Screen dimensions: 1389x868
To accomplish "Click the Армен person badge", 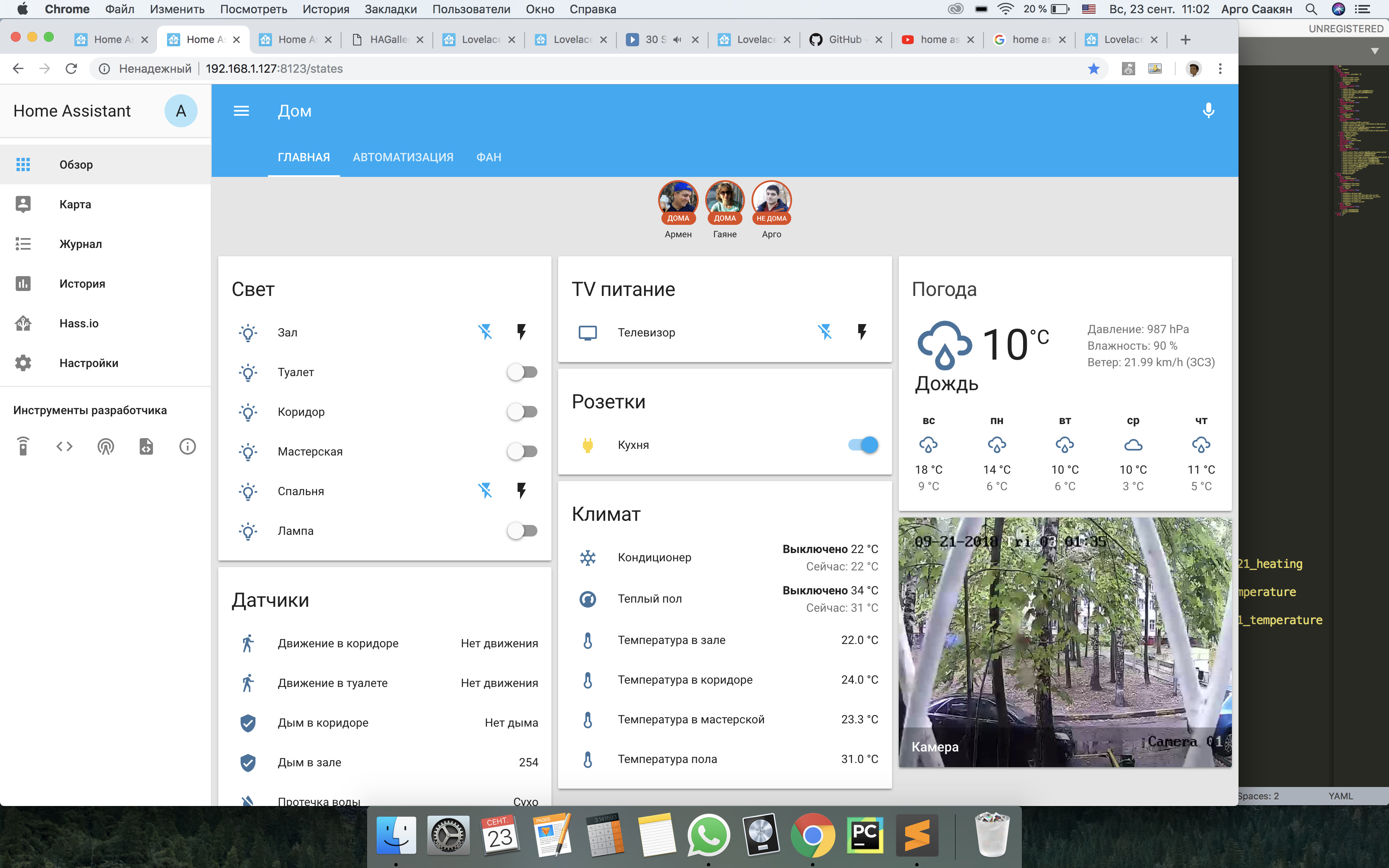I will pos(678,210).
